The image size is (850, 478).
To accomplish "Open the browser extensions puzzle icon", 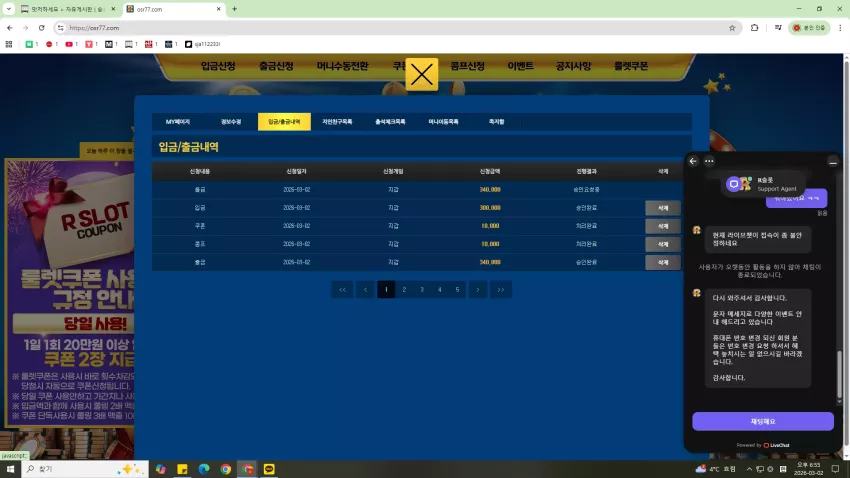I will click(x=754, y=28).
